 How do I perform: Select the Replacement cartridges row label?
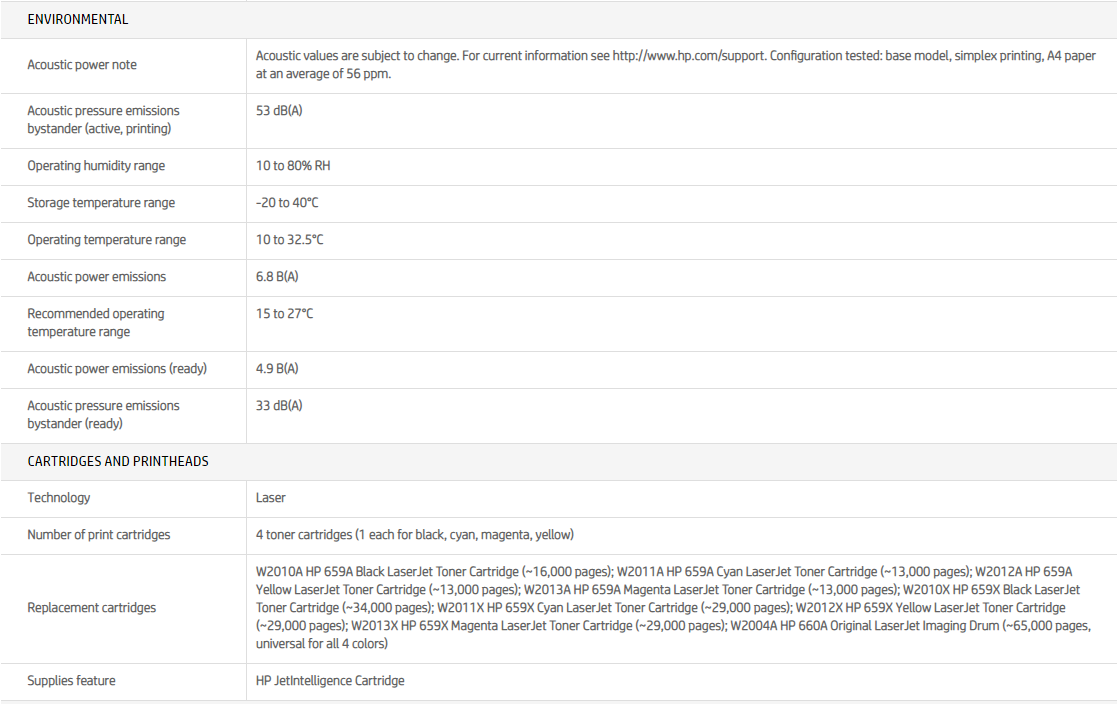(91, 608)
